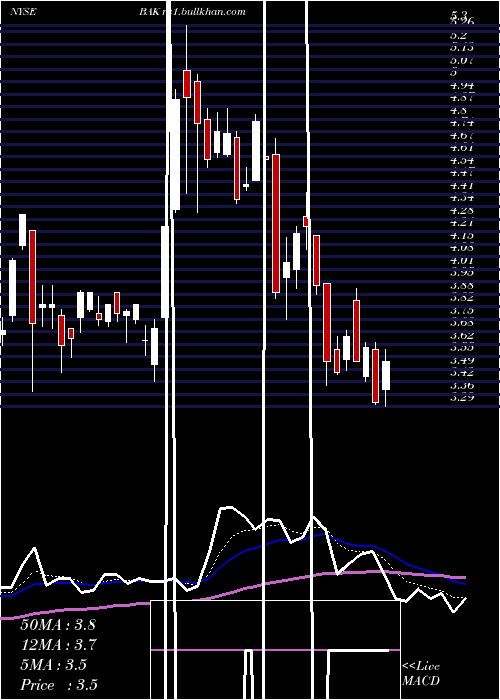
Task: Click the BAK bullkhan.com chart title
Action: click(x=192, y=12)
